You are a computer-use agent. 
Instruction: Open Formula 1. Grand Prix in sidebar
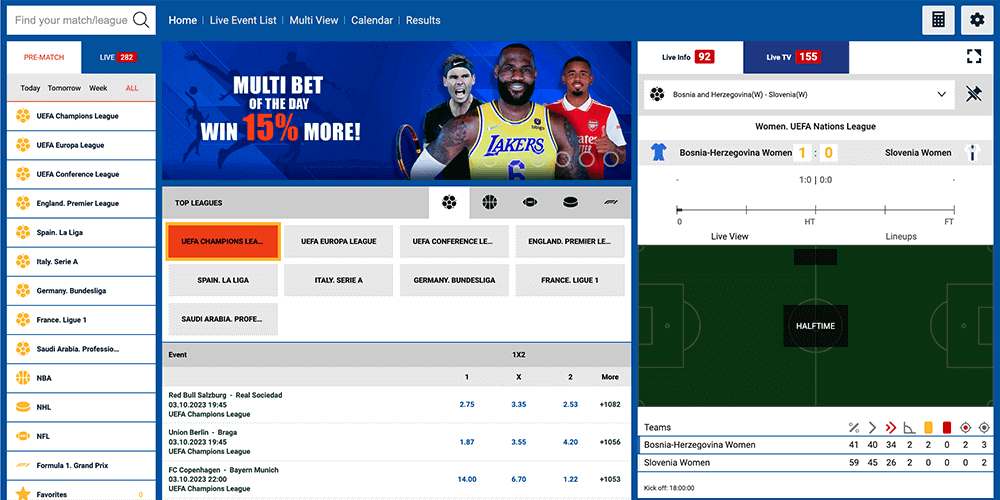click(x=81, y=466)
